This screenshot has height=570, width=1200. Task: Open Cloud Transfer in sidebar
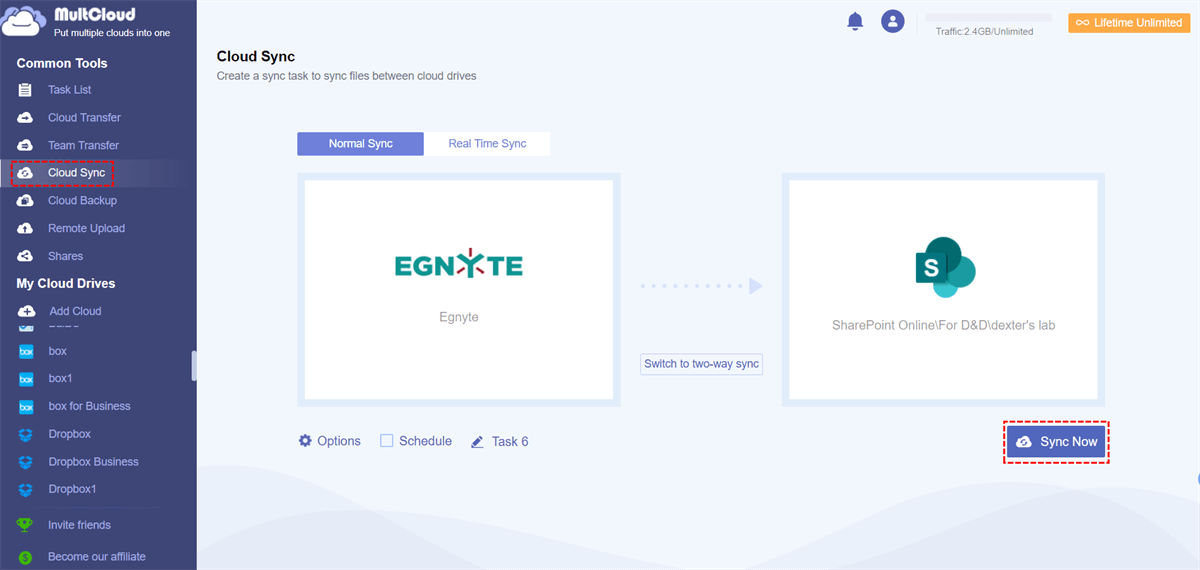click(x=84, y=118)
